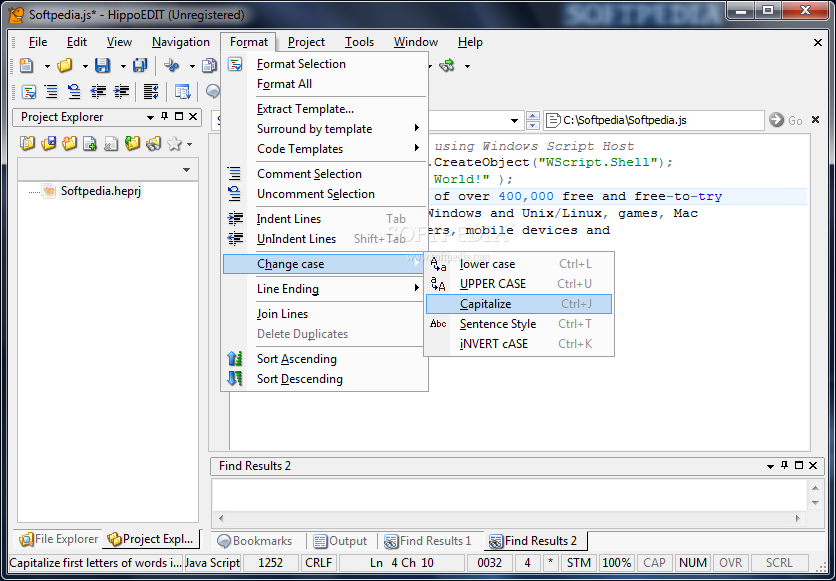
Task: Click Join Lines menu item
Action: [x=325, y=314]
